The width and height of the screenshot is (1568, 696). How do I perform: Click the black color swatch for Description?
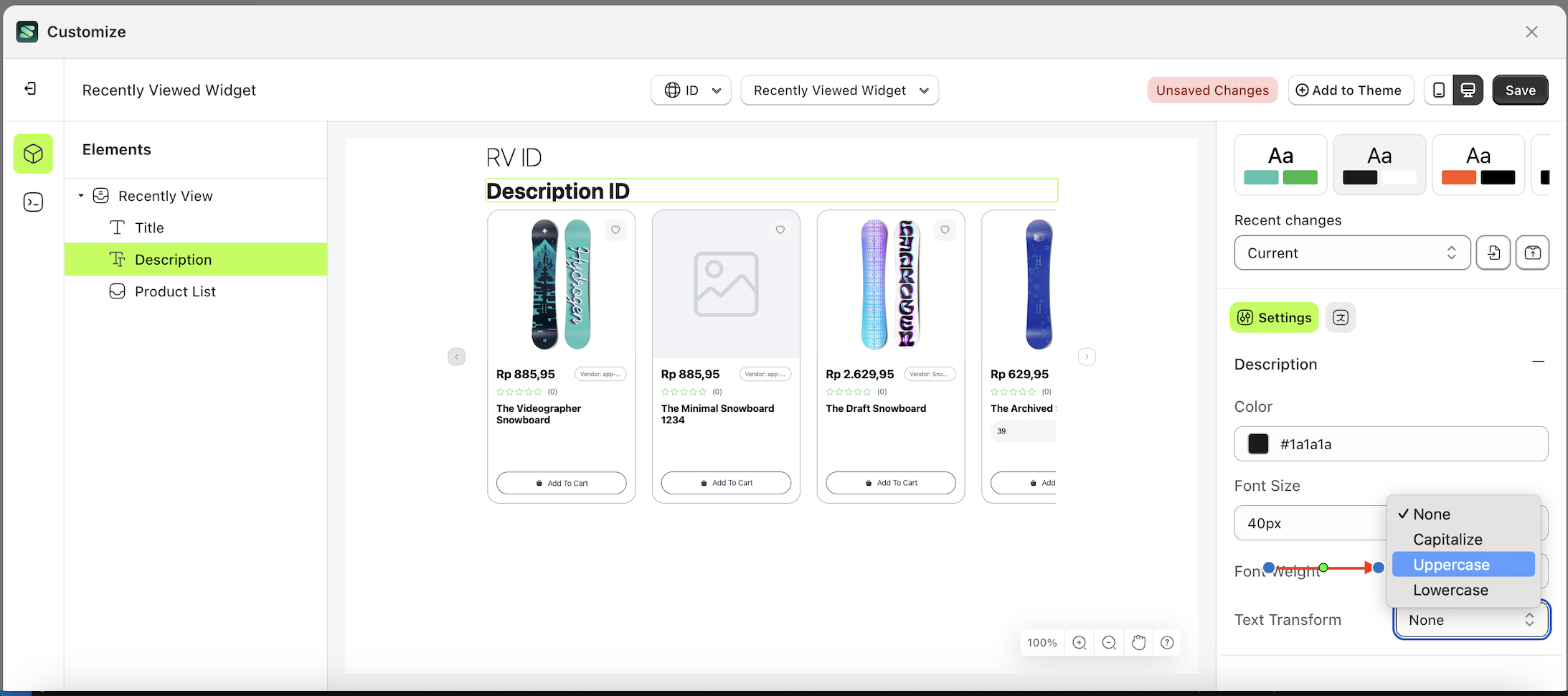coord(1257,443)
